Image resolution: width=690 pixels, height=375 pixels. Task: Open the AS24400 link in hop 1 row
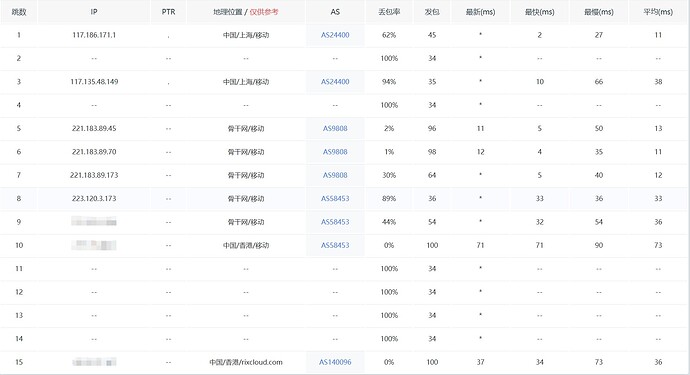335,35
